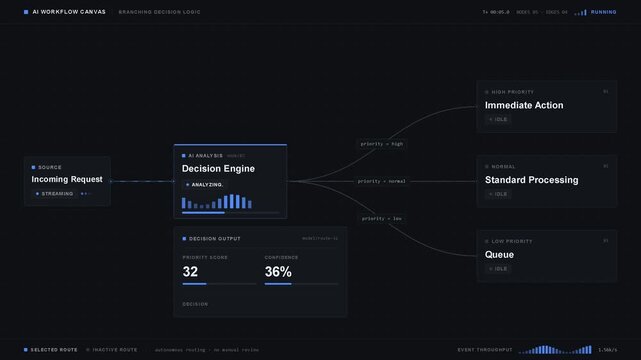This screenshot has width=641, height=360.
Task: Click the activity bar chart in Decision Engine
Action: 217,201
